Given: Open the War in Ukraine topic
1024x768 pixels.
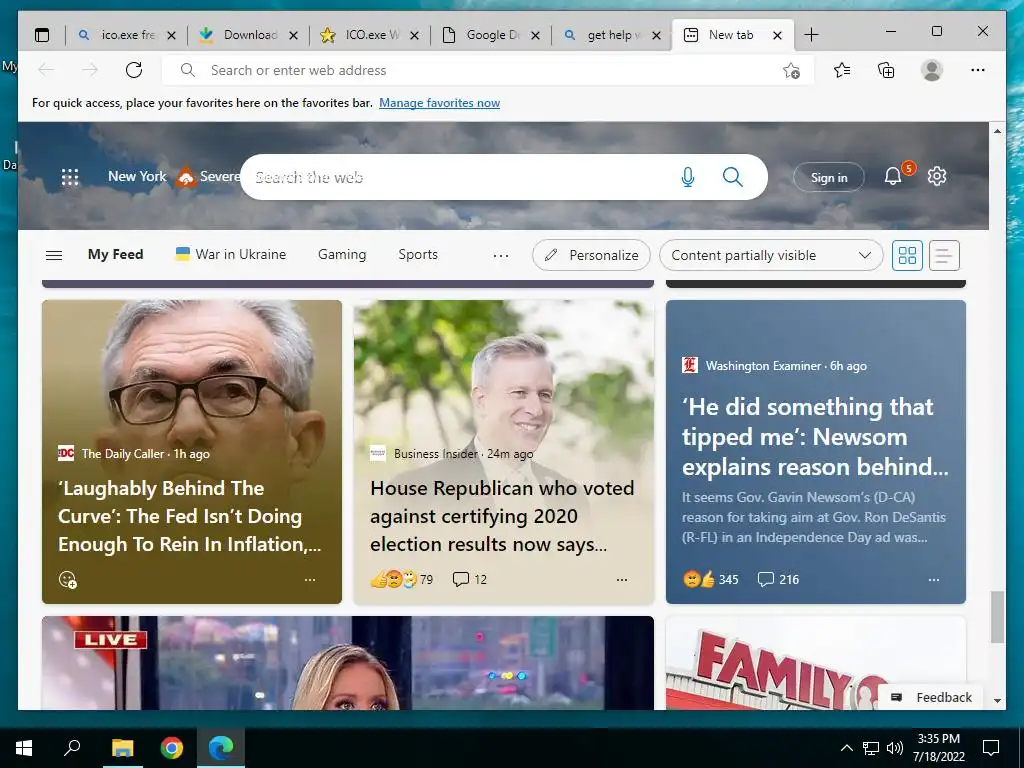Looking at the screenshot, I should pyautogui.click(x=231, y=255).
